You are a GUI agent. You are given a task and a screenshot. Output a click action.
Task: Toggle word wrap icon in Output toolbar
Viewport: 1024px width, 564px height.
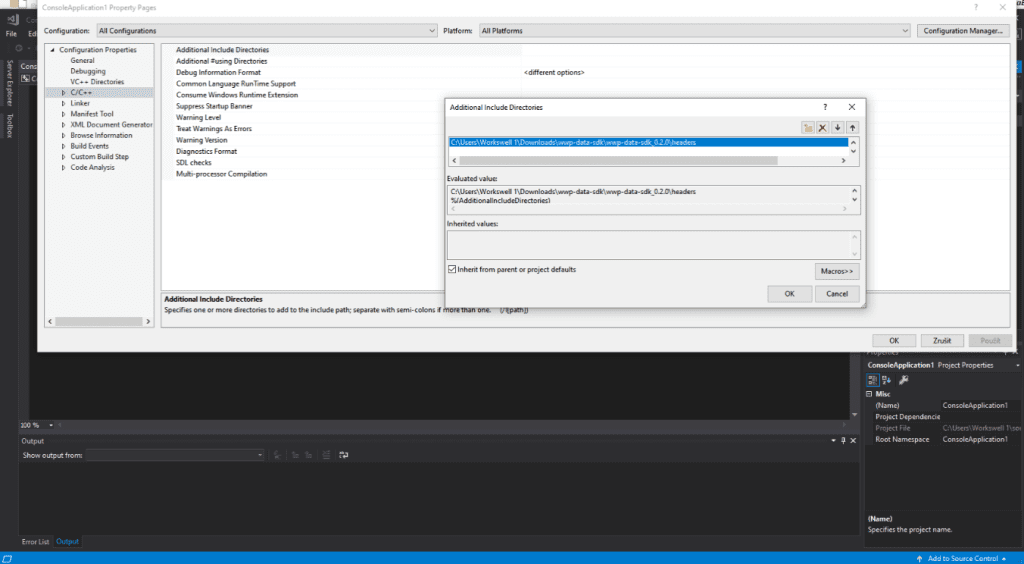point(343,455)
